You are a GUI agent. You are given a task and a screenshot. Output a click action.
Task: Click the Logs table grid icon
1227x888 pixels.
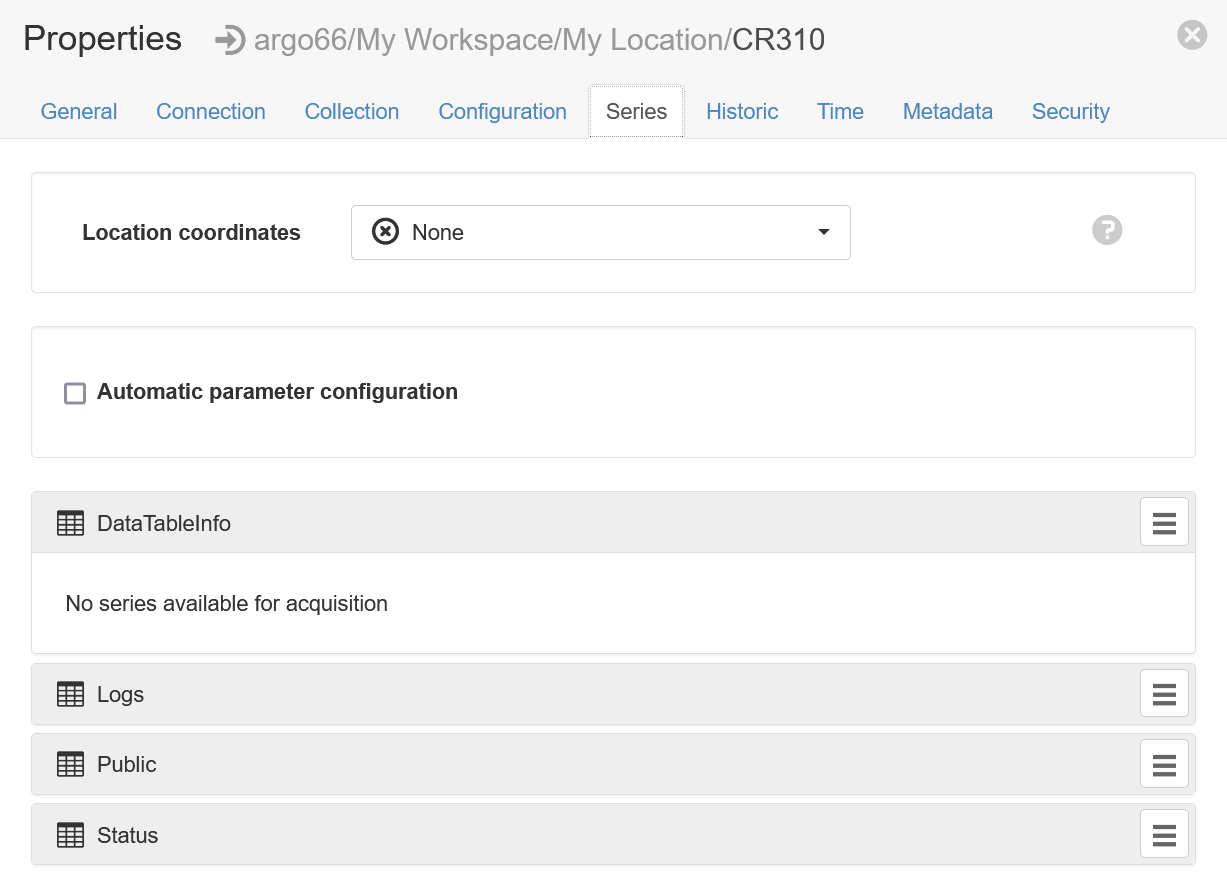coord(70,694)
